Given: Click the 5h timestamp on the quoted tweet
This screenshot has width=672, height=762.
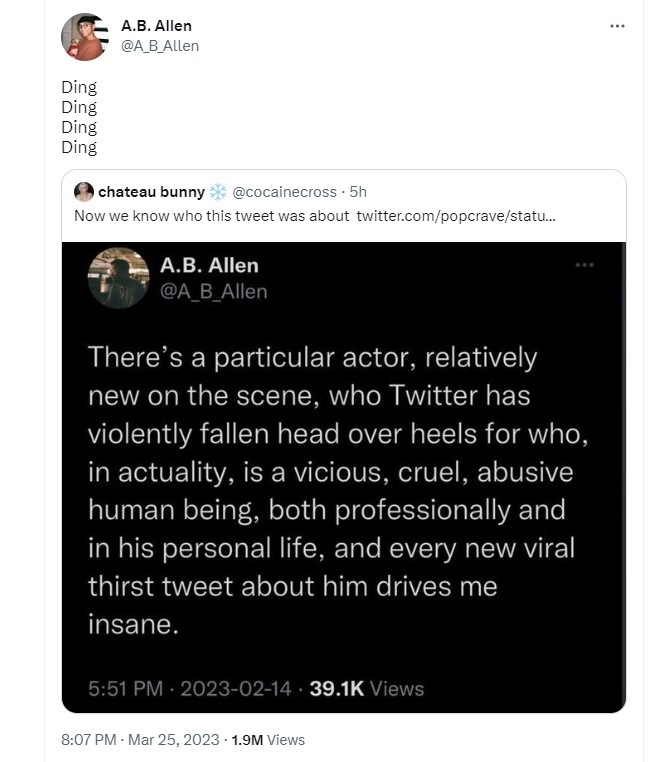Looking at the screenshot, I should (358, 192).
